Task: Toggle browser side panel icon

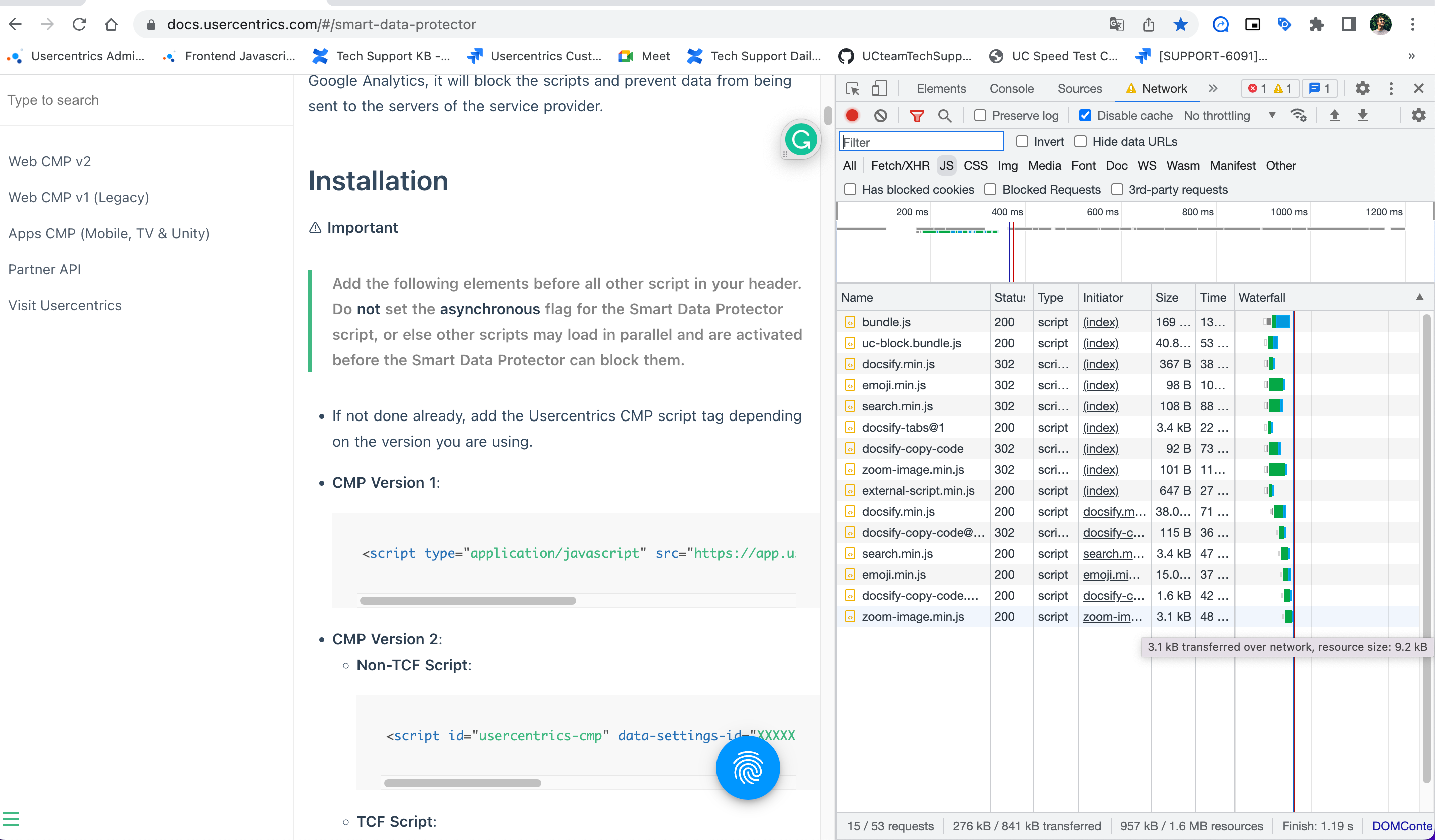Action: [x=1348, y=24]
